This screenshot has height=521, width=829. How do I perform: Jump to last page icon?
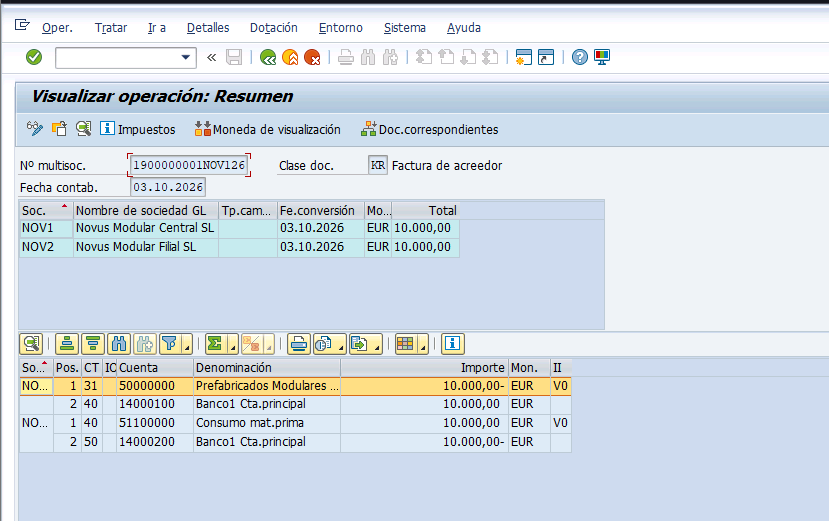click(x=491, y=57)
